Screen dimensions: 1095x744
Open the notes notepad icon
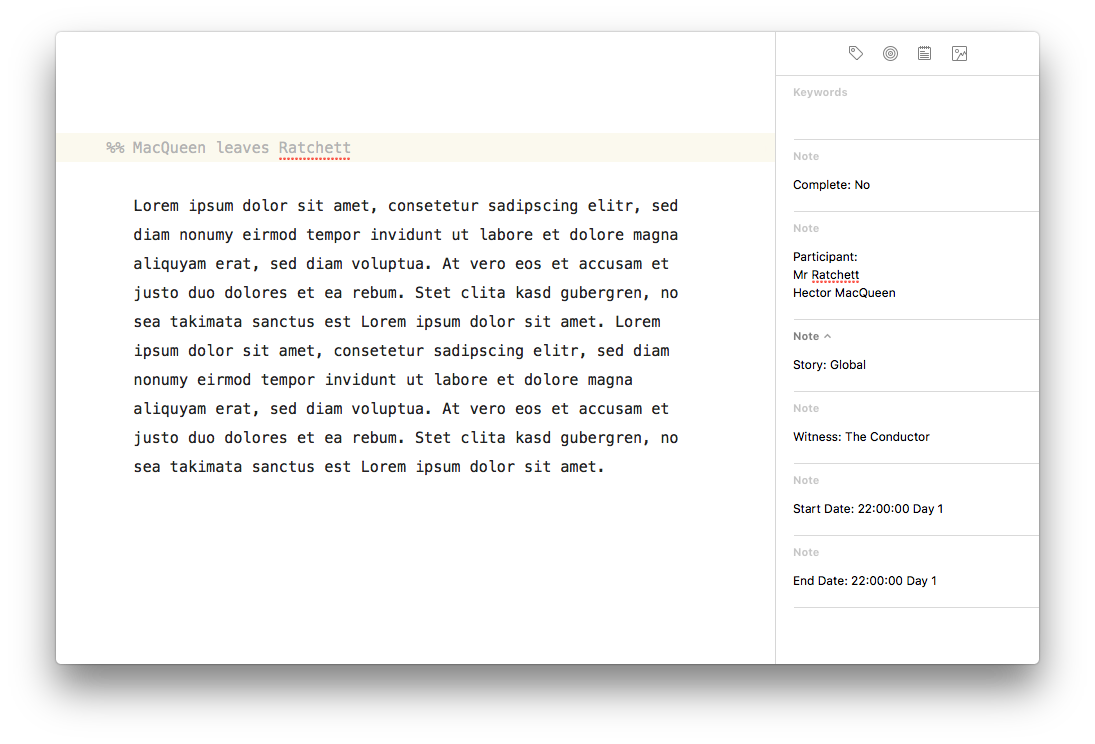pos(925,53)
